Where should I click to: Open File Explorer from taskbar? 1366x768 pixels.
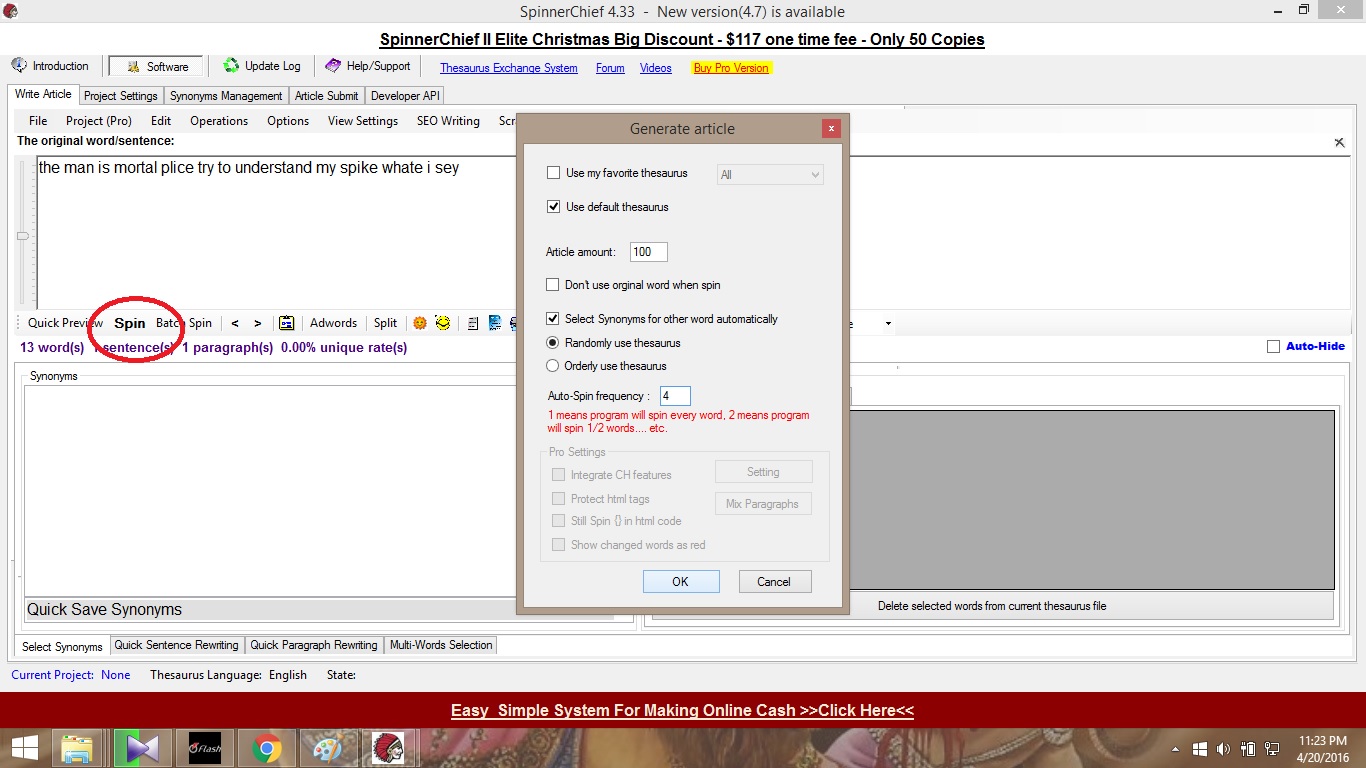(77, 748)
